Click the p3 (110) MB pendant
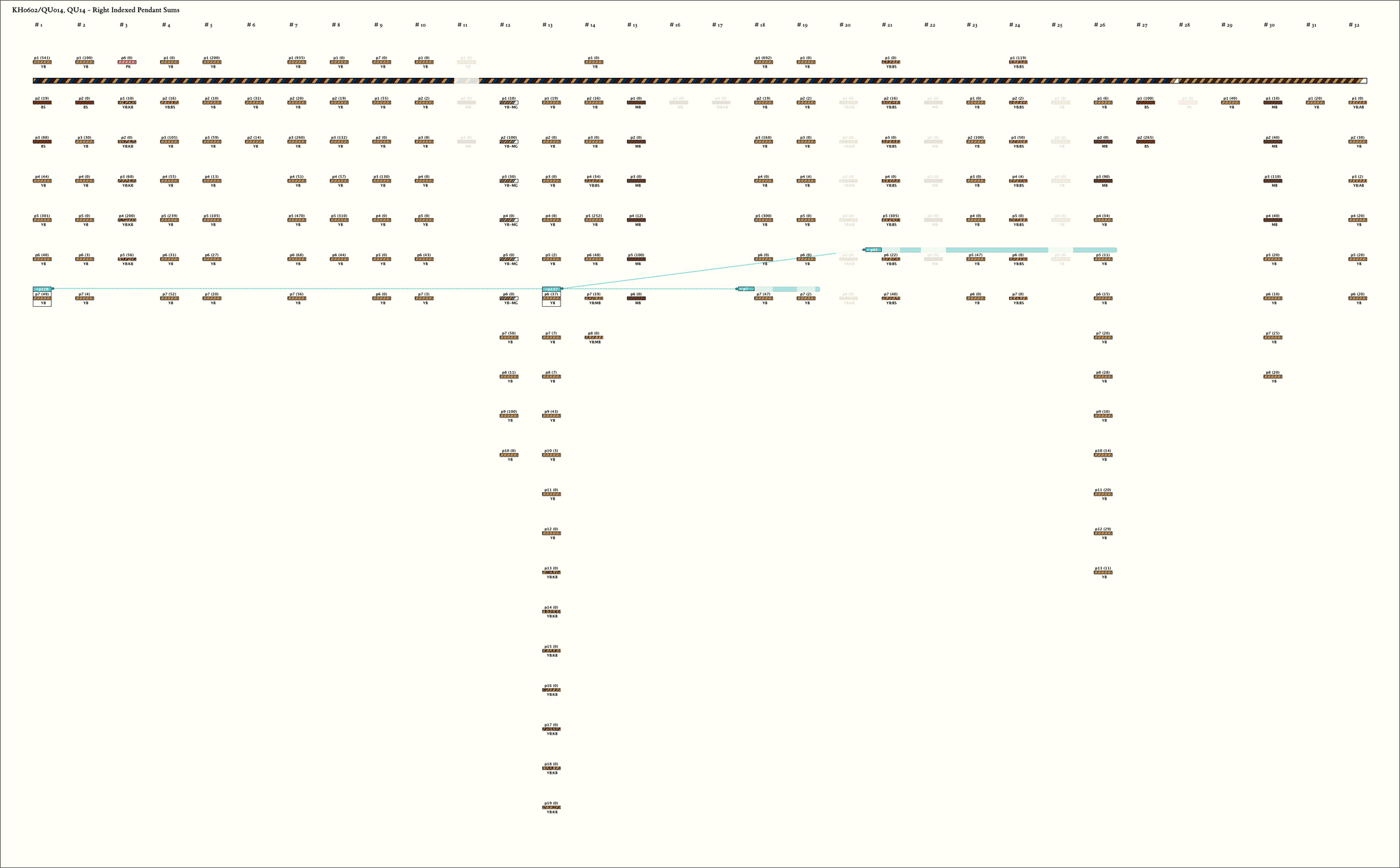Viewport: 1400px width, 868px height. pos(1272,181)
